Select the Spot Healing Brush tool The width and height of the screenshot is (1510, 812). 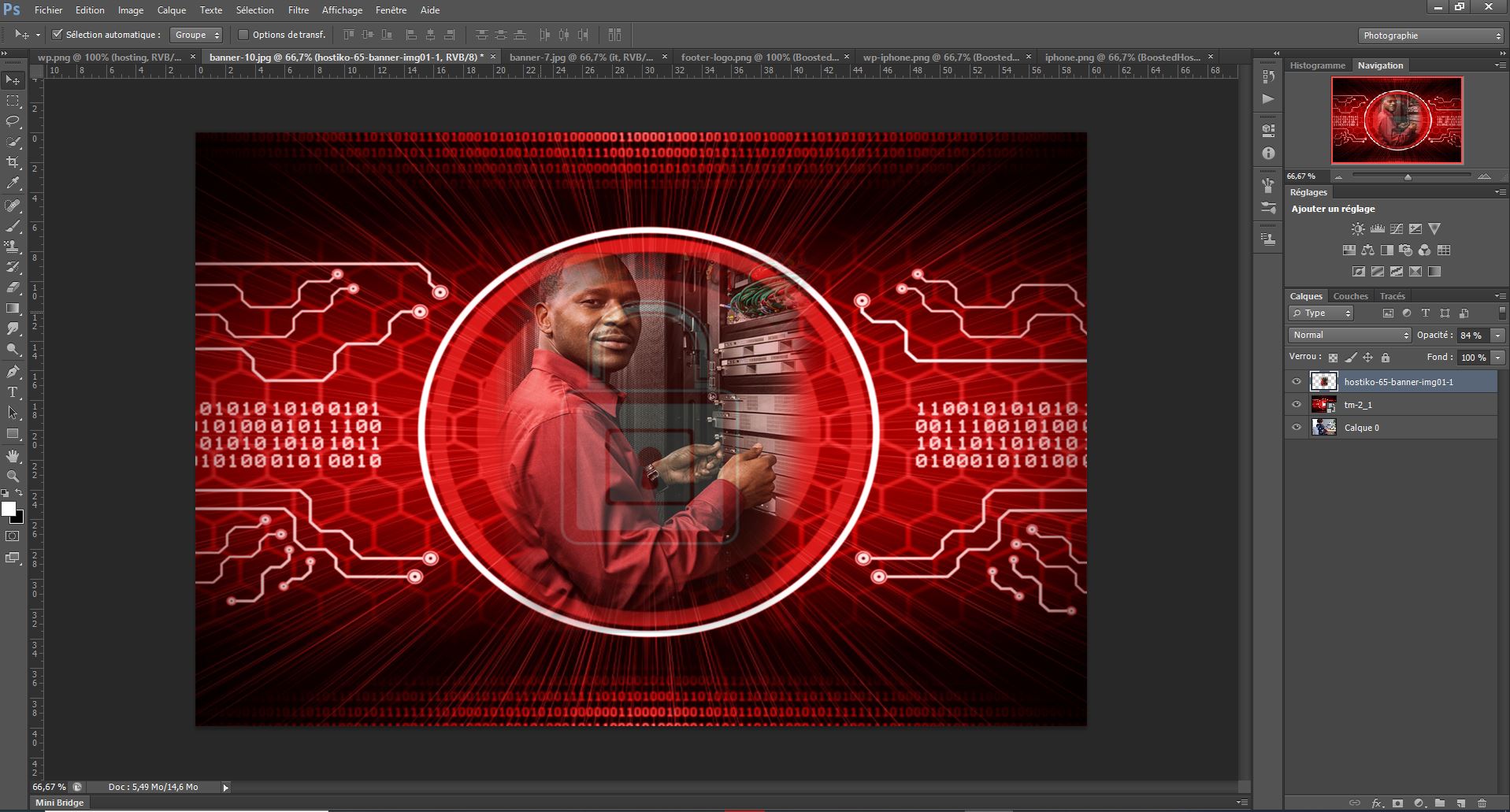coord(13,206)
